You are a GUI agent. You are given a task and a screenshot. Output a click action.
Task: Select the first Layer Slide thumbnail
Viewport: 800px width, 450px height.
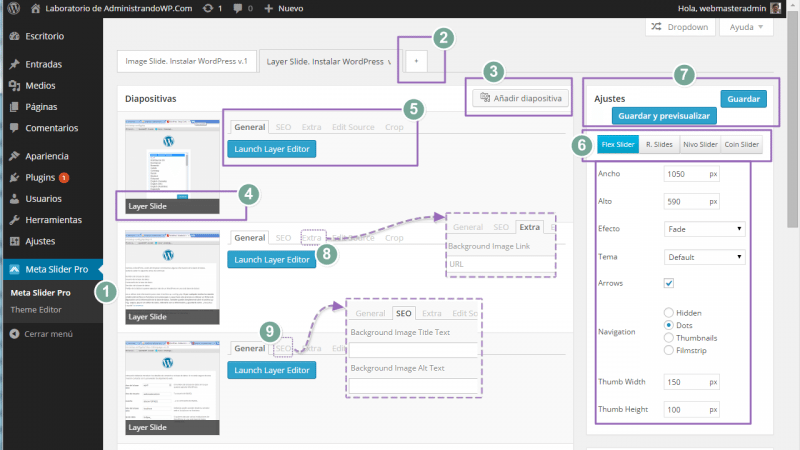[172, 167]
